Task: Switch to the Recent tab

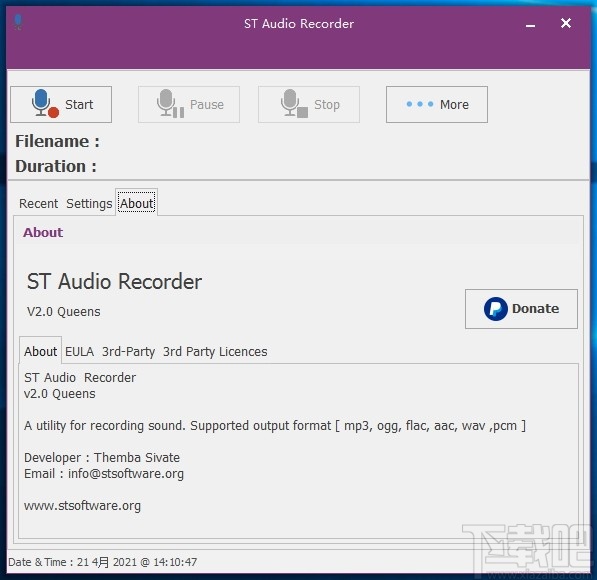Action: point(38,203)
